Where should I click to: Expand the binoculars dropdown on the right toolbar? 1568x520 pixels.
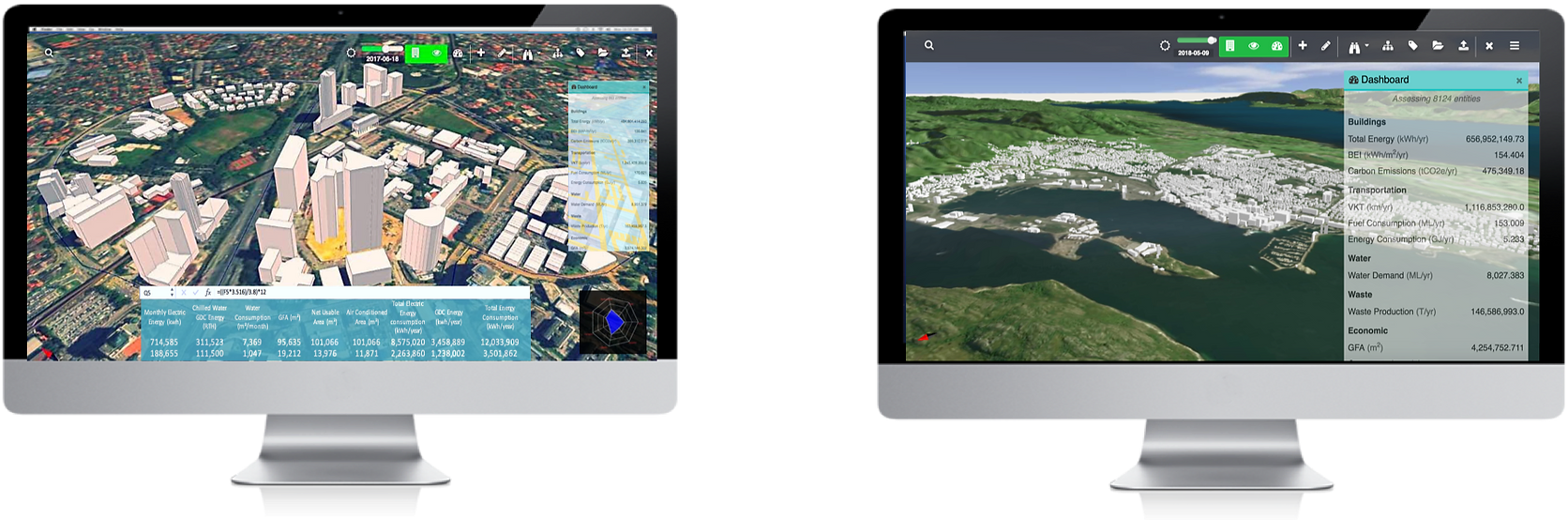[x=1357, y=45]
